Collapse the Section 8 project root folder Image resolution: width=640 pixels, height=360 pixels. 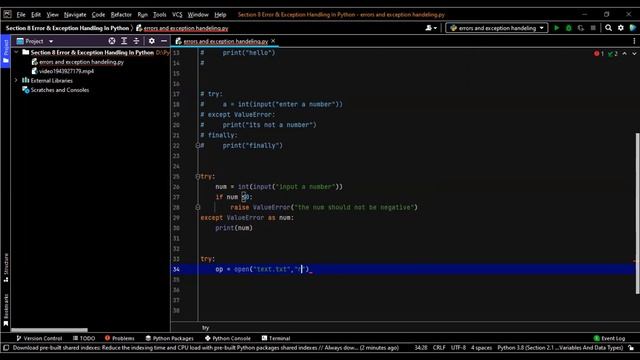16,53
